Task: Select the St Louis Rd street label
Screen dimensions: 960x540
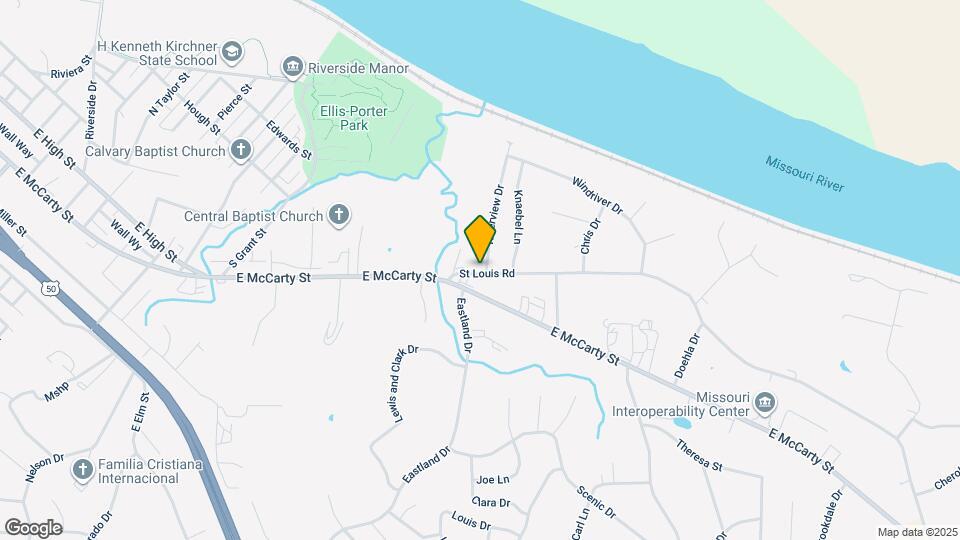Action: 487,274
